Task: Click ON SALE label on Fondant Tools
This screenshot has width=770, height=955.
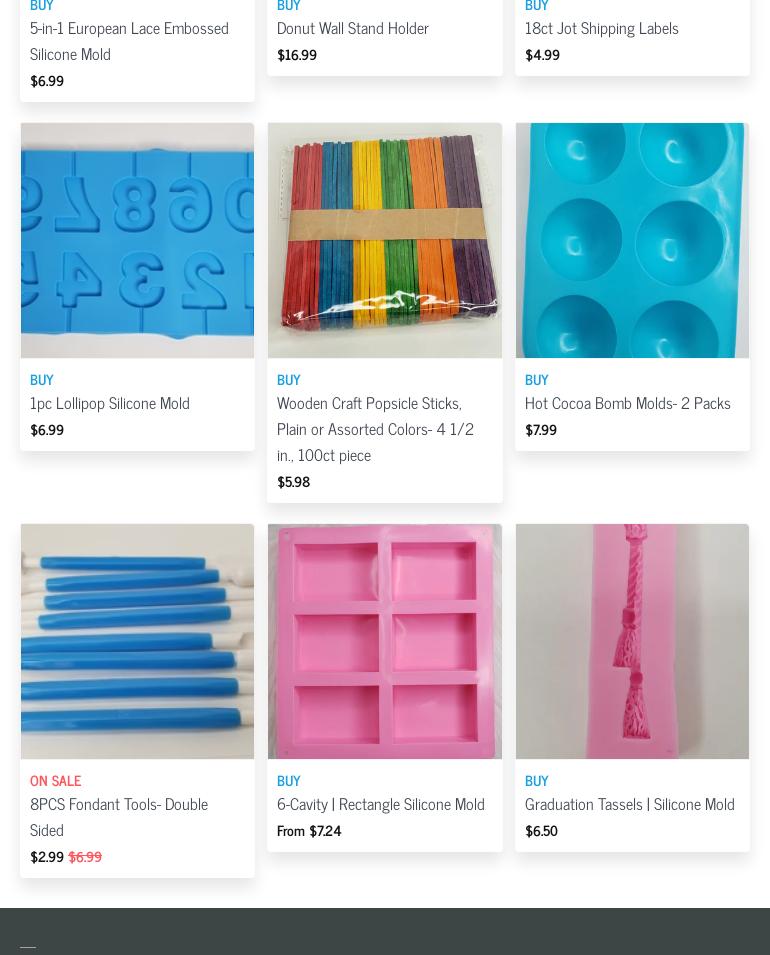Action: (x=55, y=781)
